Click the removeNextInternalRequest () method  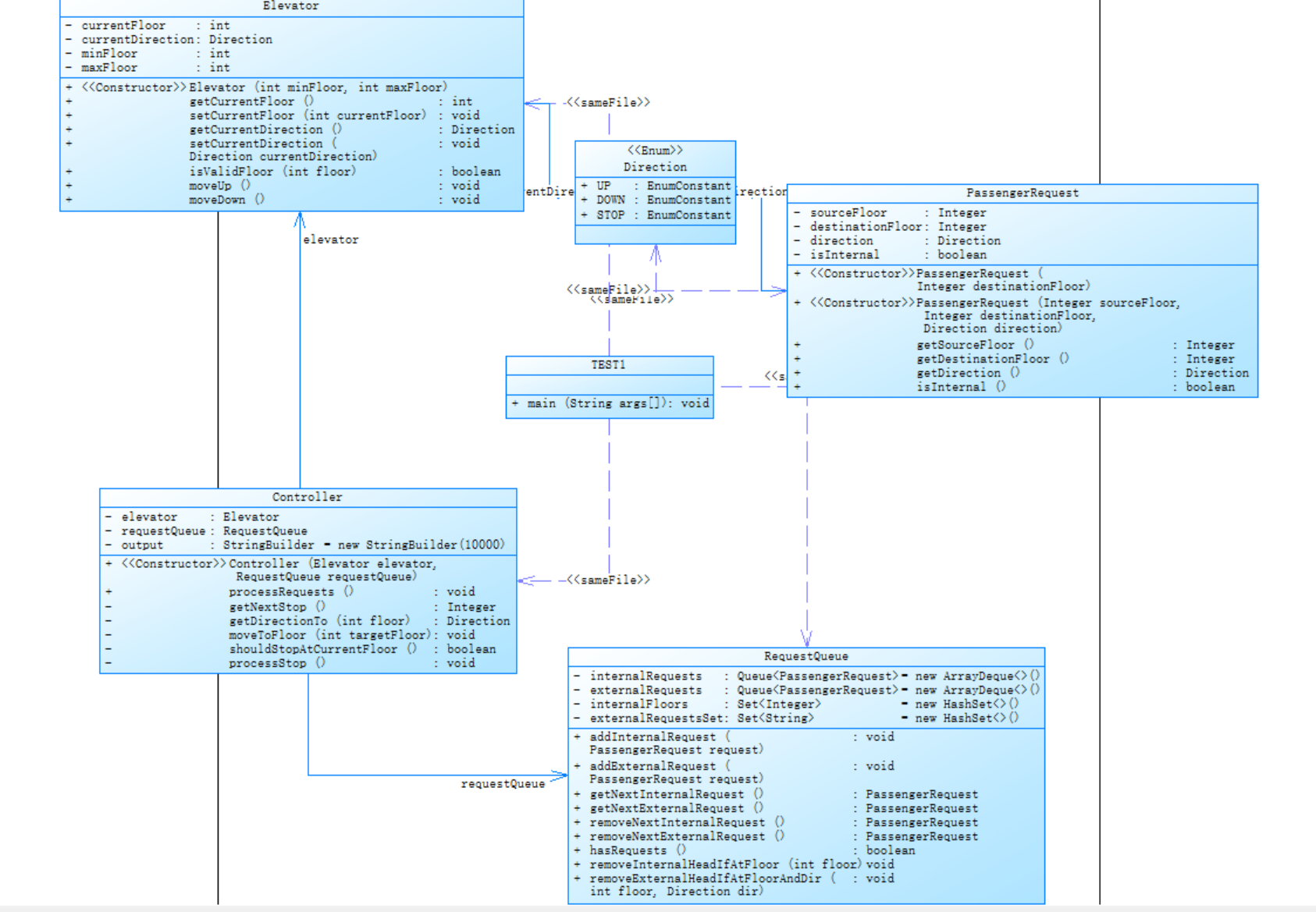pyautogui.click(x=776, y=822)
